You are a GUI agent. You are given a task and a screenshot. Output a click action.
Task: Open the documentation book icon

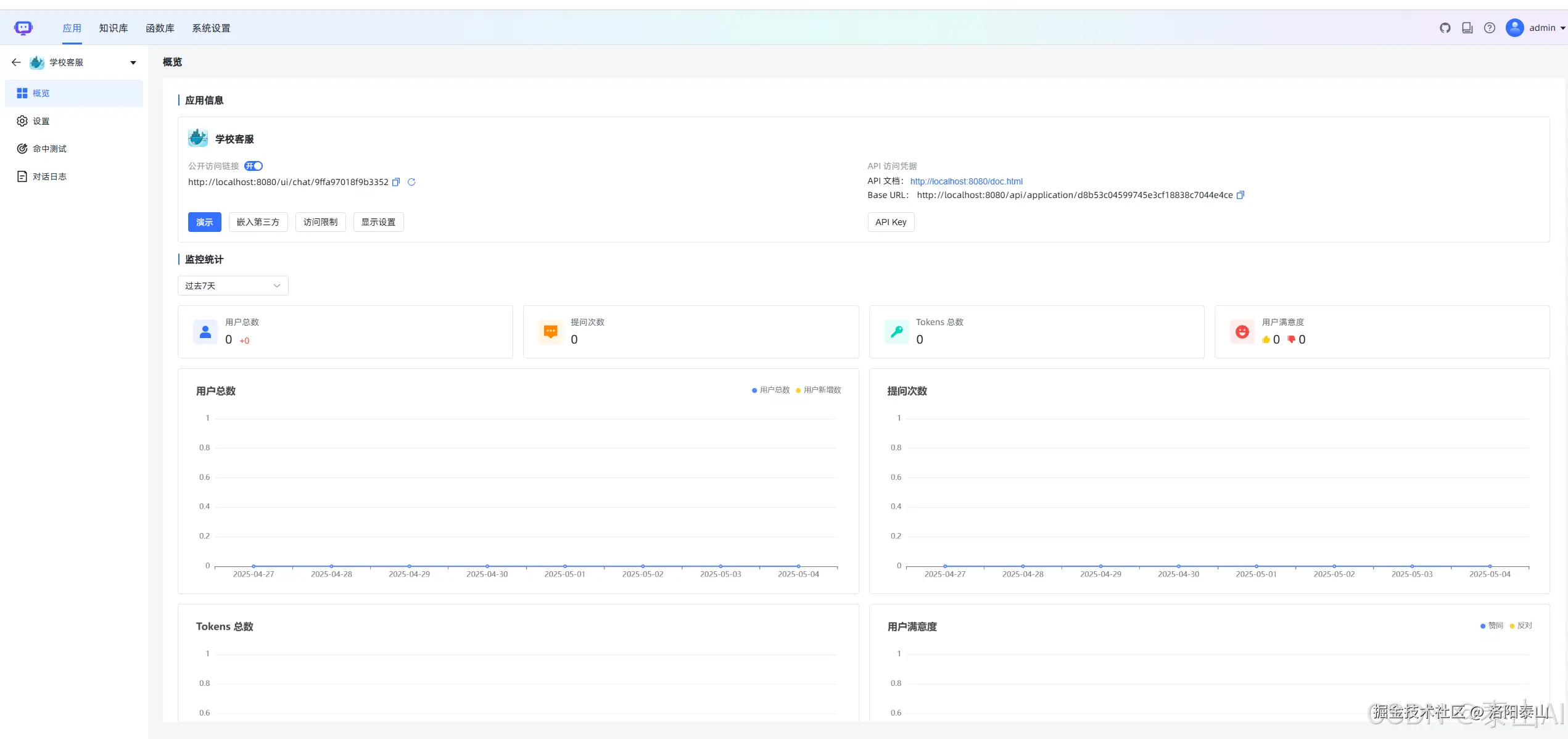[x=1467, y=28]
